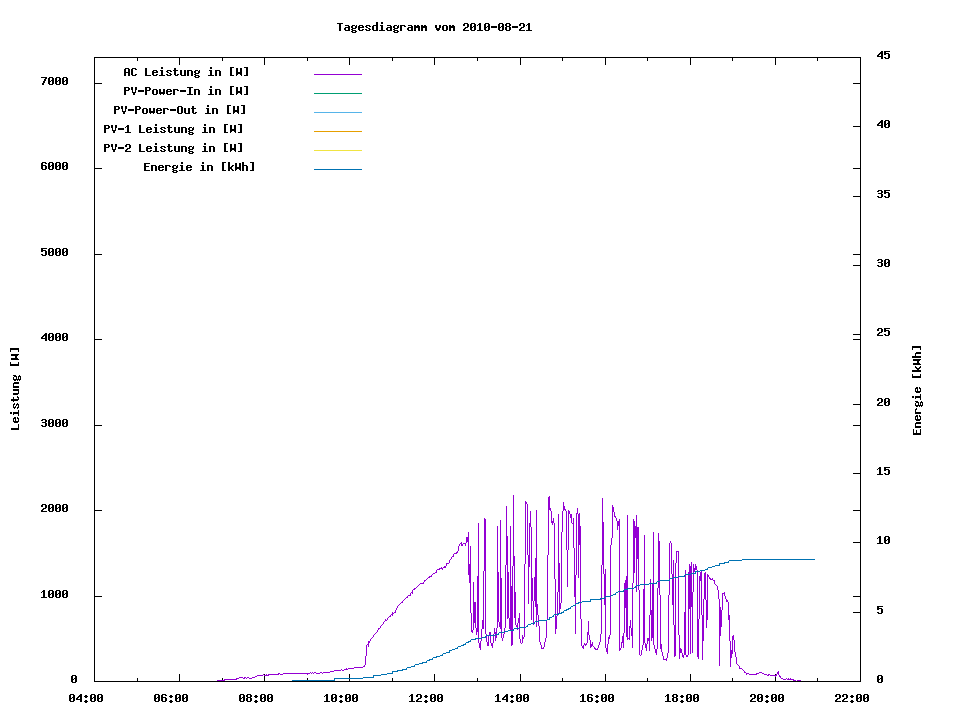Click the 45 value on right energy axis
This screenshot has height=720, width=960.
(x=883, y=55)
